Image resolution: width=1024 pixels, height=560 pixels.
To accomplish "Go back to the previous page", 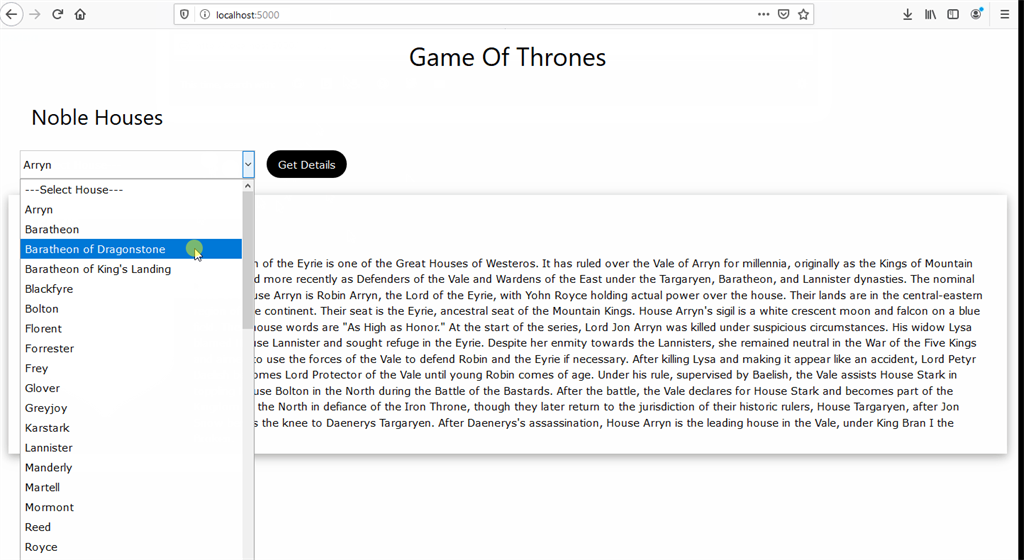I will coord(11,14).
